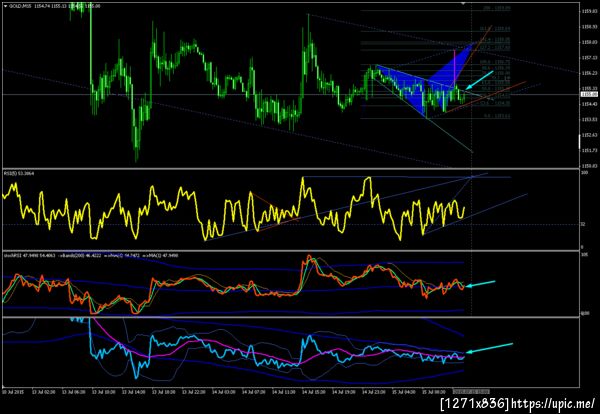The width and height of the screenshot is (600, 414).
Task: Click the highlighted current price label 1155.08
Action: tap(588, 94)
